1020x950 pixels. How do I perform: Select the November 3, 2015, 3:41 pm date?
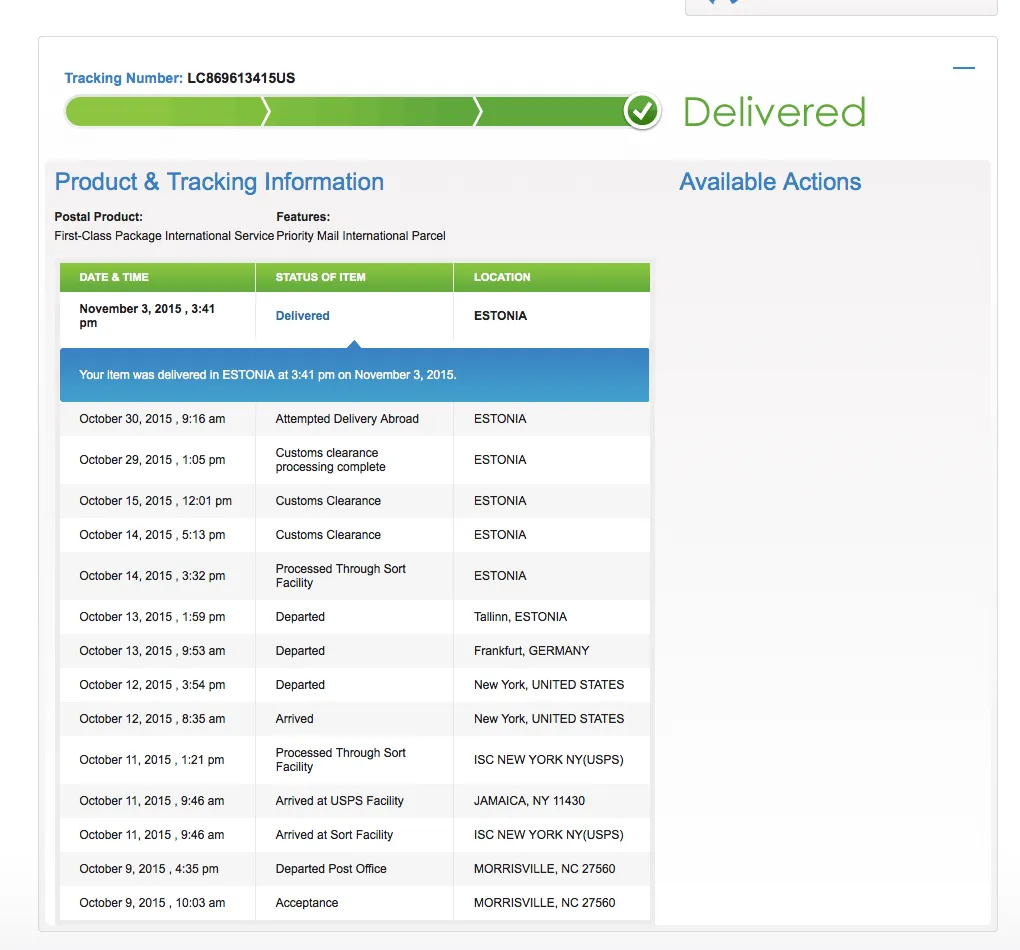click(147, 316)
